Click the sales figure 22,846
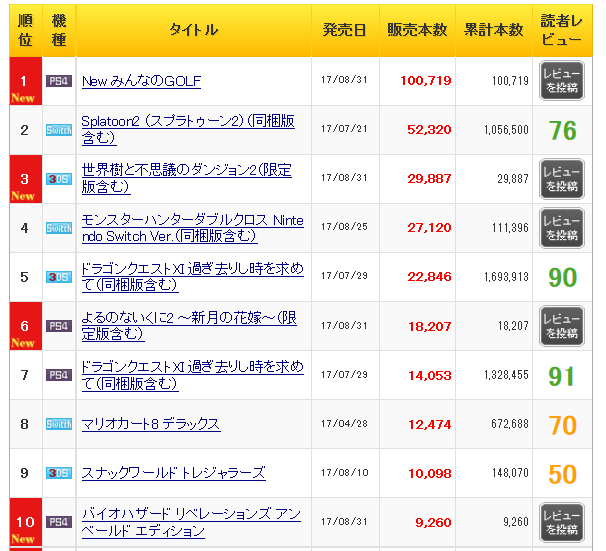606x551 pixels. click(x=429, y=277)
